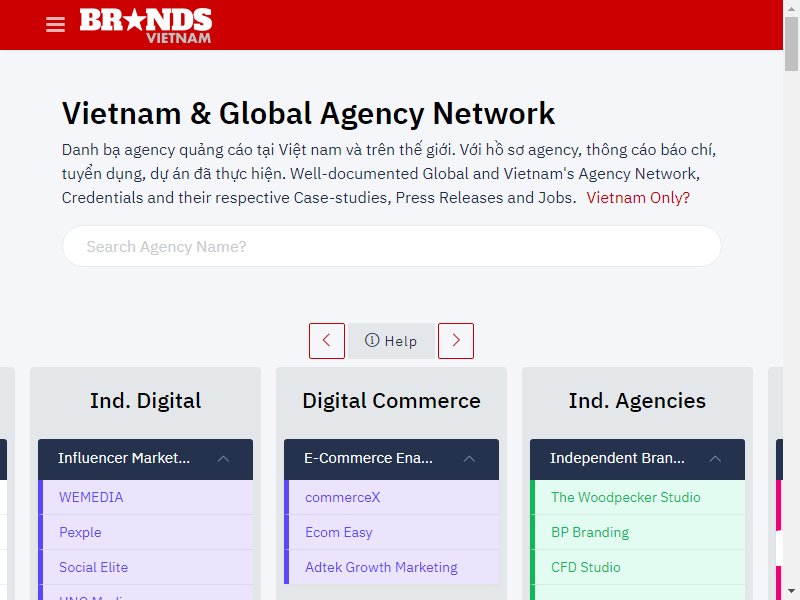Image resolution: width=800 pixels, height=600 pixels.
Task: Focus the Search Agency Name field
Action: click(391, 246)
